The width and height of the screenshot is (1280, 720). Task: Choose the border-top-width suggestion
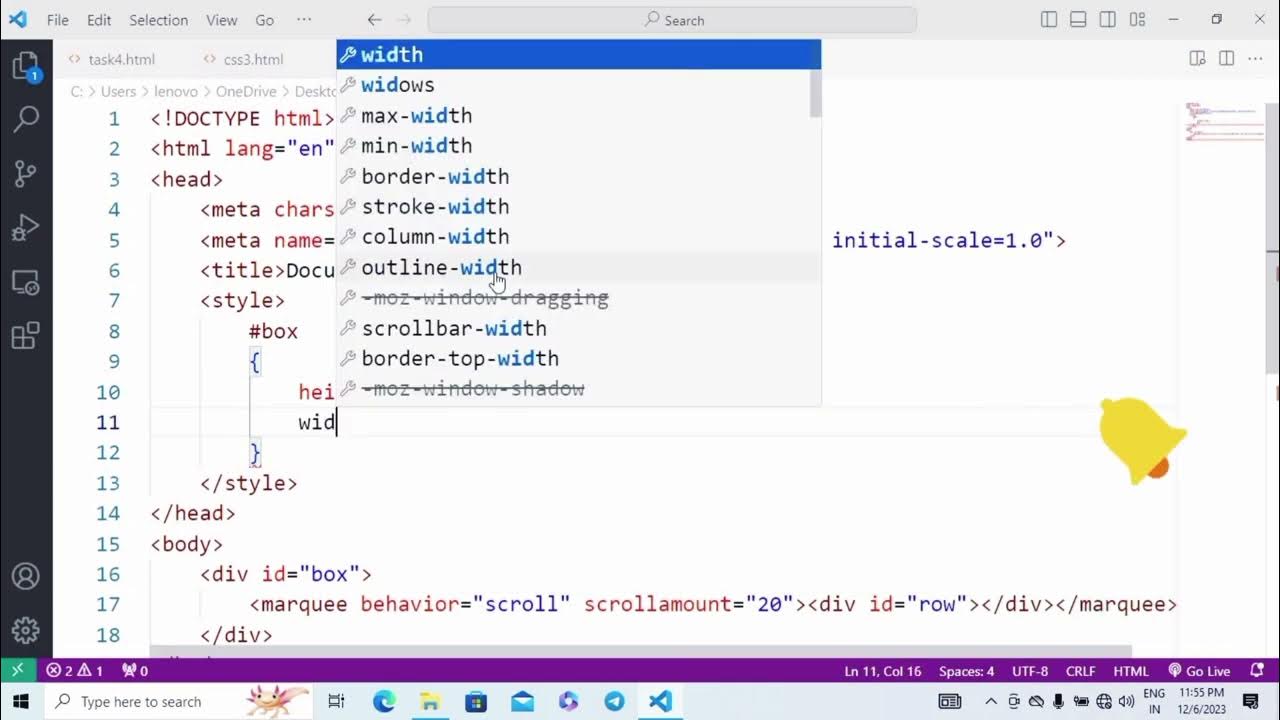[578, 358]
